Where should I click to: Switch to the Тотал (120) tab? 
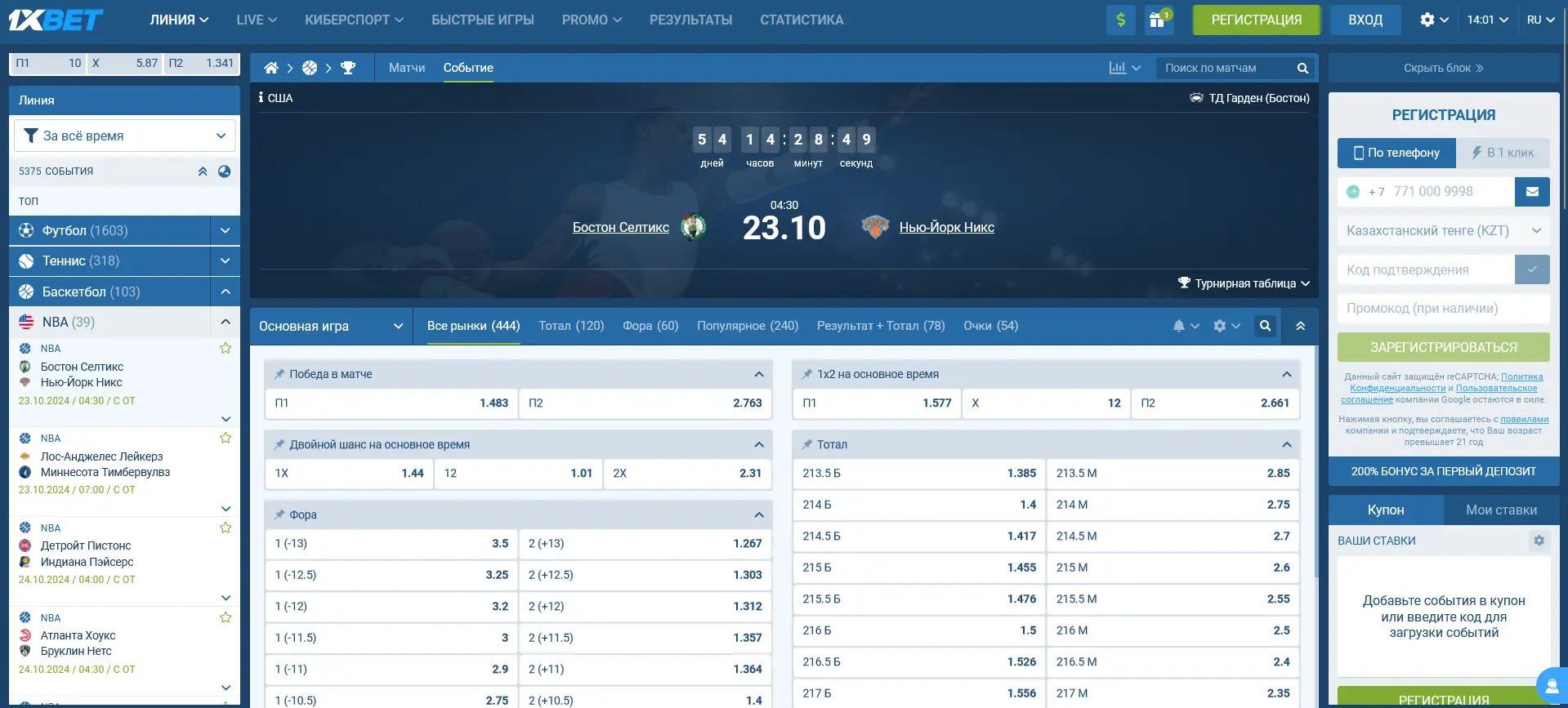point(571,326)
